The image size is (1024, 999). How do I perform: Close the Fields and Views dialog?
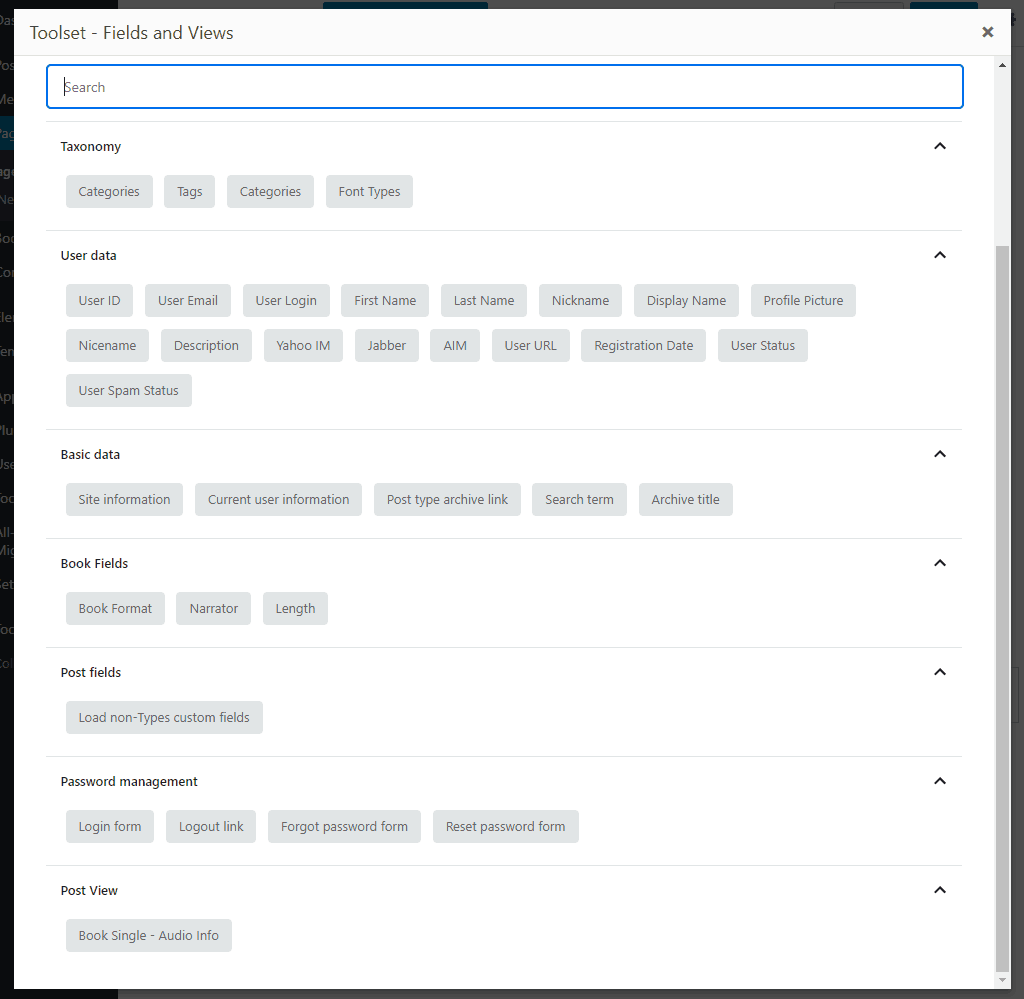[x=988, y=31]
